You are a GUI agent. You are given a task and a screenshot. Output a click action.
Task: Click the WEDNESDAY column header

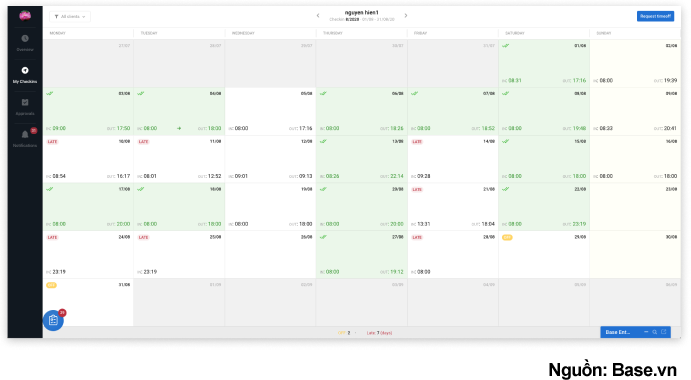pyautogui.click(x=243, y=33)
